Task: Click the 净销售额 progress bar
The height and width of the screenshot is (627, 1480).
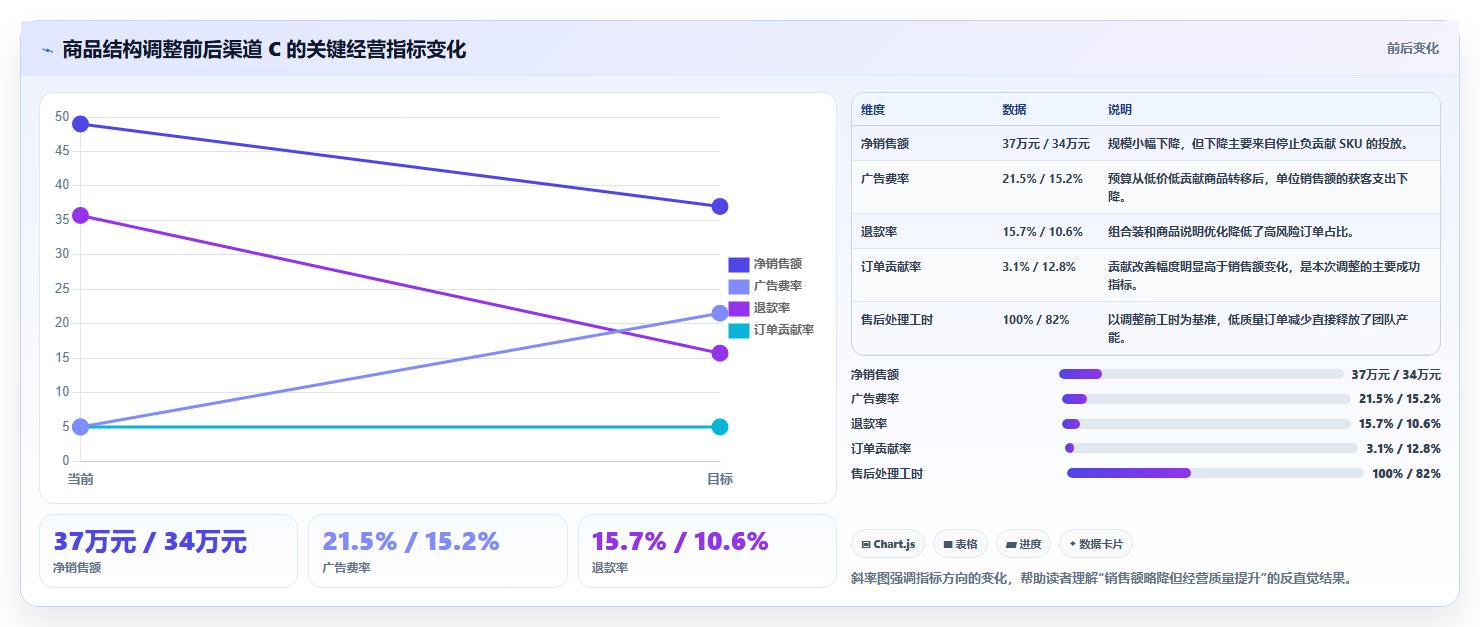Action: click(1201, 374)
